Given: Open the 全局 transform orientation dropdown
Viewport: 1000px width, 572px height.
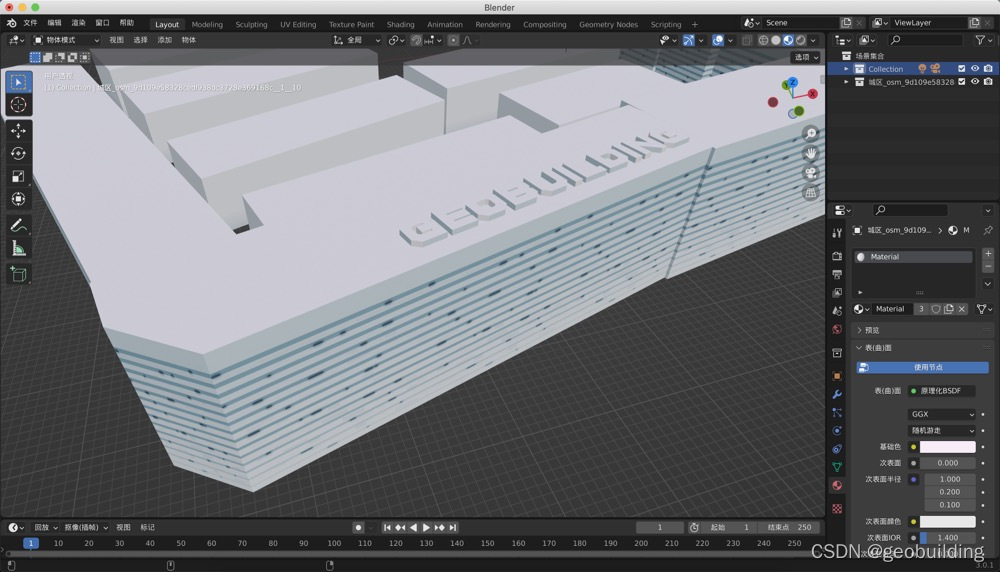Looking at the screenshot, I should (357, 40).
